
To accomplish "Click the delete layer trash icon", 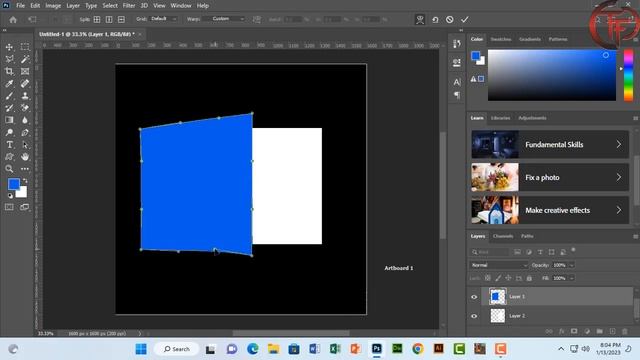I will [x=624, y=331].
